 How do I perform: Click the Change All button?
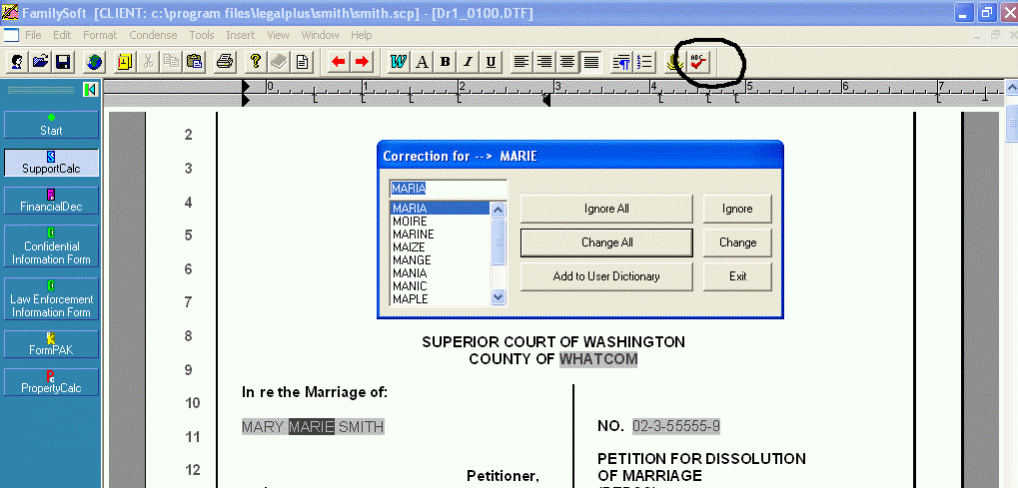[606, 242]
